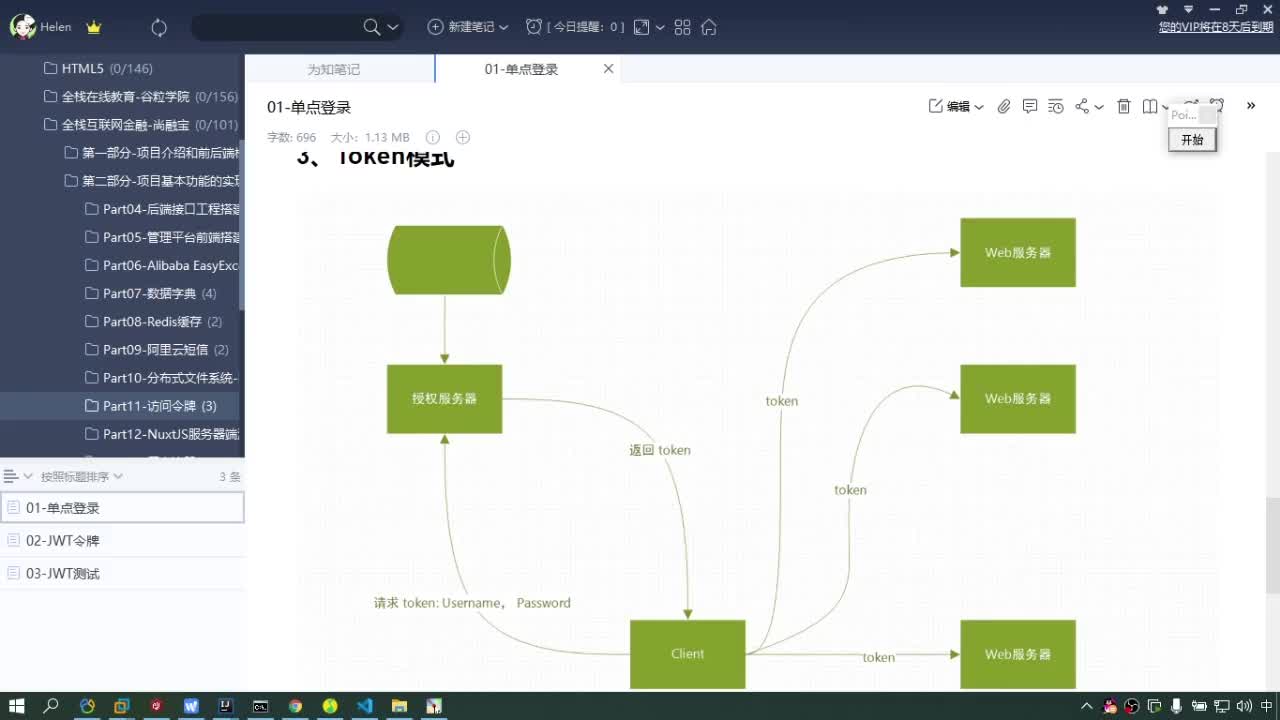Open the 03-JWT测试 note

pyautogui.click(x=122, y=574)
